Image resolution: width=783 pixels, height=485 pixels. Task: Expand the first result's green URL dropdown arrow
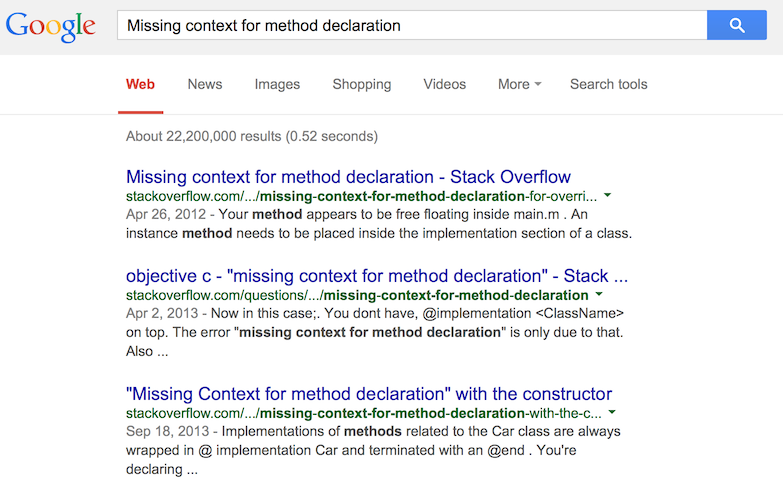[x=608, y=196]
